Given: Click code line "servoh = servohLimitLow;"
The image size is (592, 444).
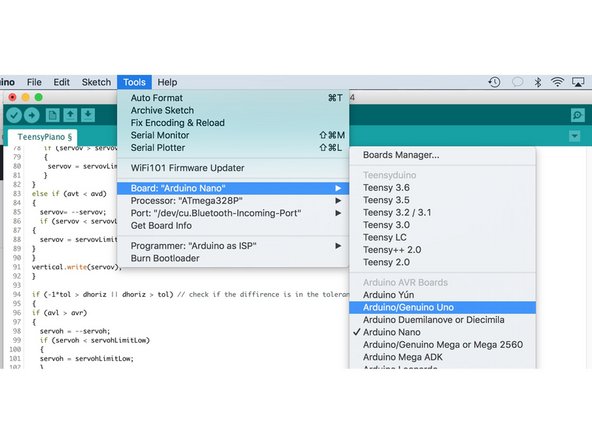Looking at the screenshot, I should [87, 359].
